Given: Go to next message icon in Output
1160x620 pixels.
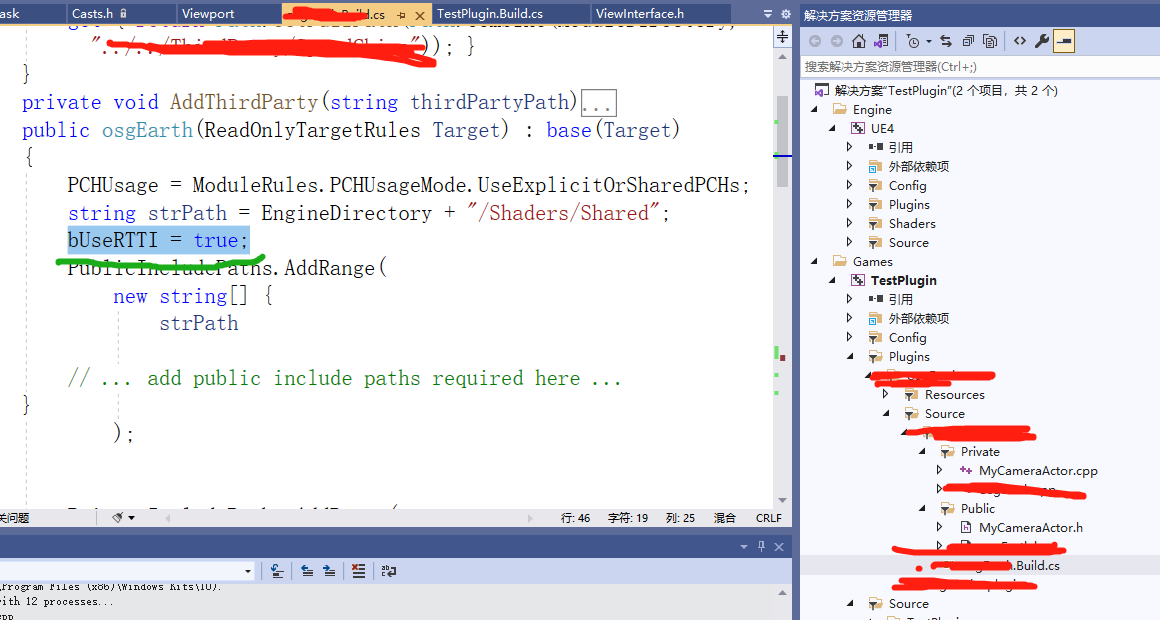Looking at the screenshot, I should (329, 571).
